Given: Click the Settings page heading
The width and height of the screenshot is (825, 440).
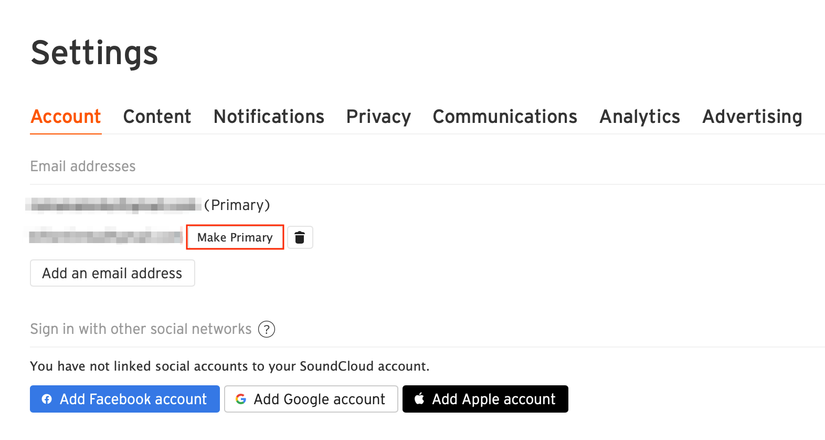Looking at the screenshot, I should pos(94,53).
